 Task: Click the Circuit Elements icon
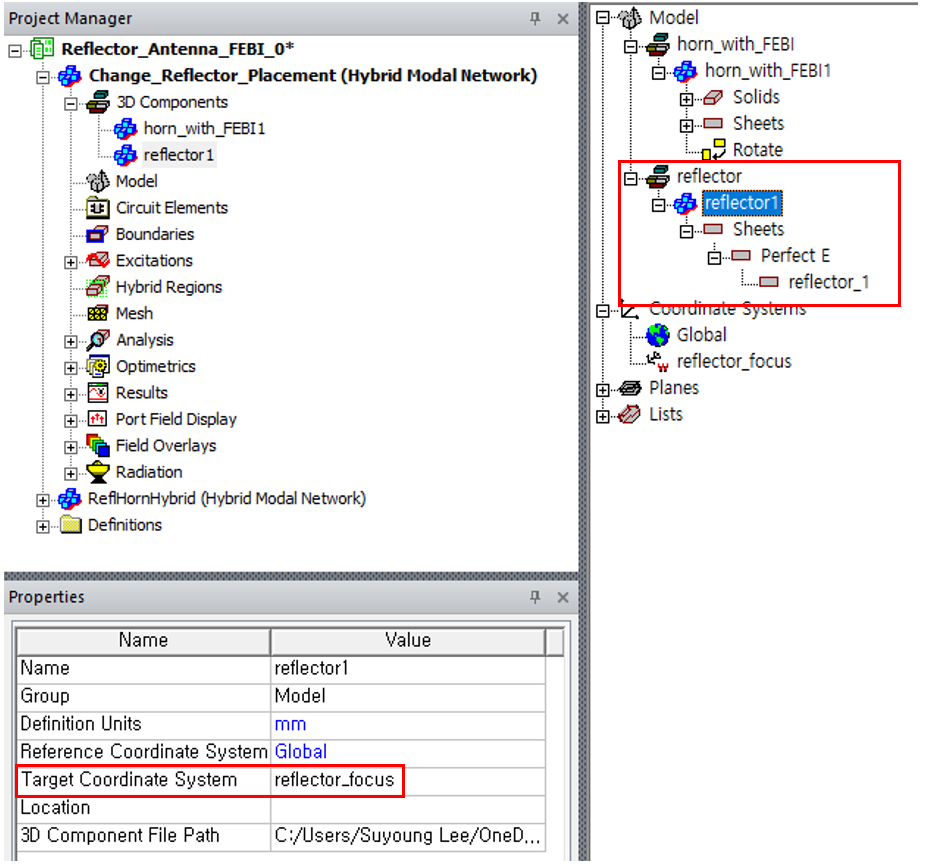click(98, 208)
